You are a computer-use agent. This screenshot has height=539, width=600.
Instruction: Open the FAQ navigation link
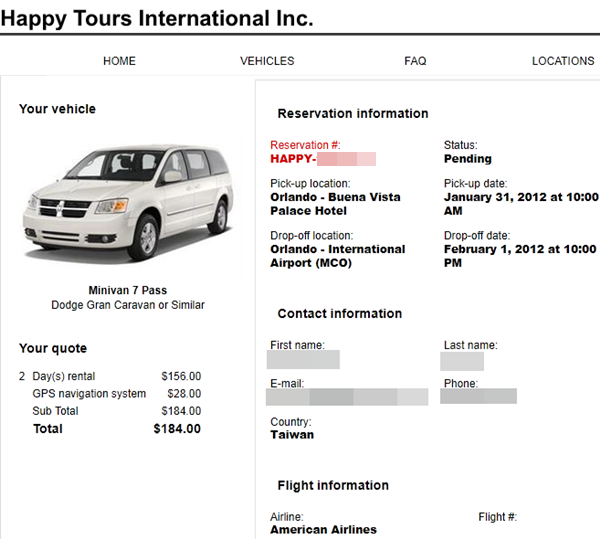tap(415, 61)
